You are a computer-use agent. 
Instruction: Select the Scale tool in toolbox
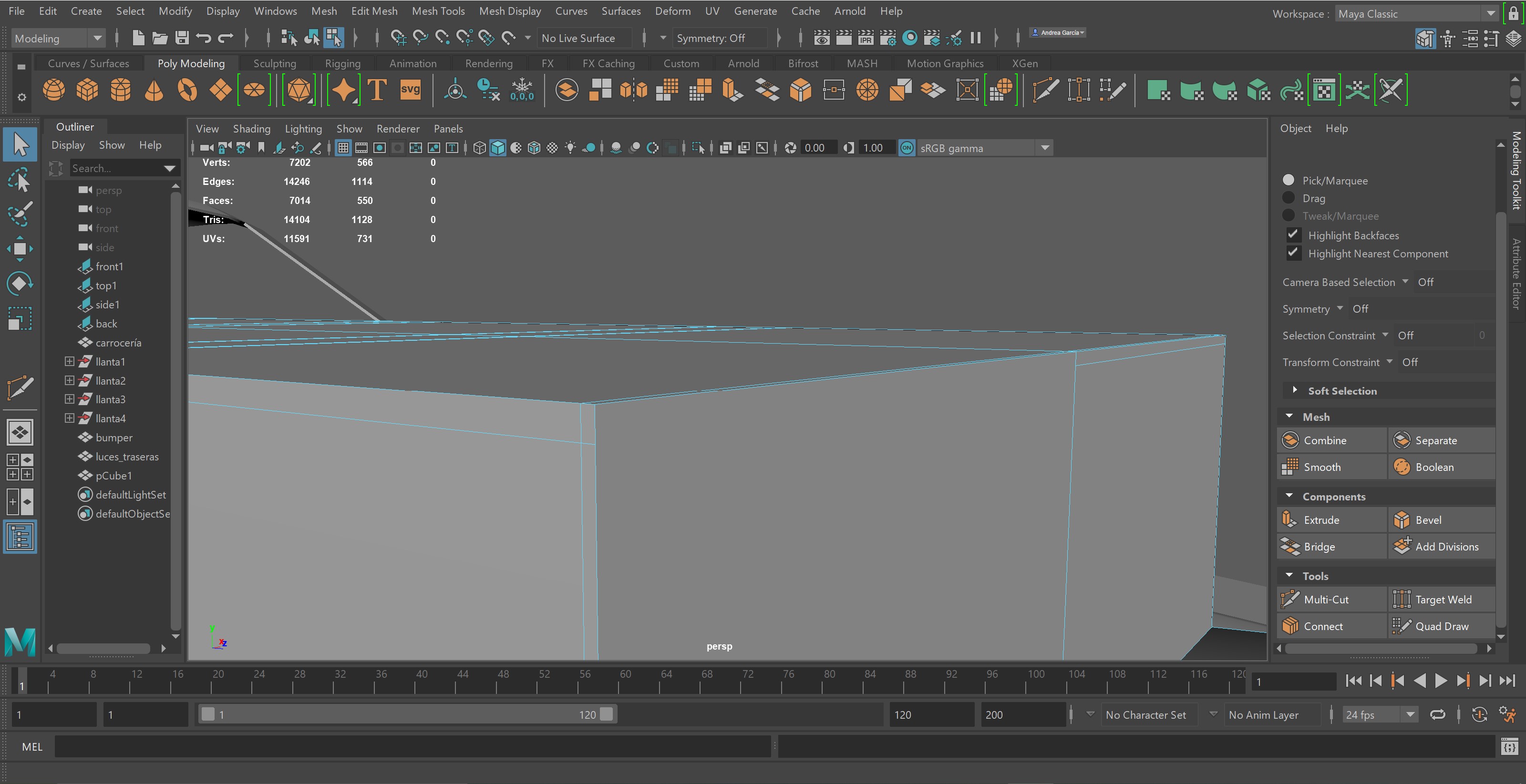(20, 318)
